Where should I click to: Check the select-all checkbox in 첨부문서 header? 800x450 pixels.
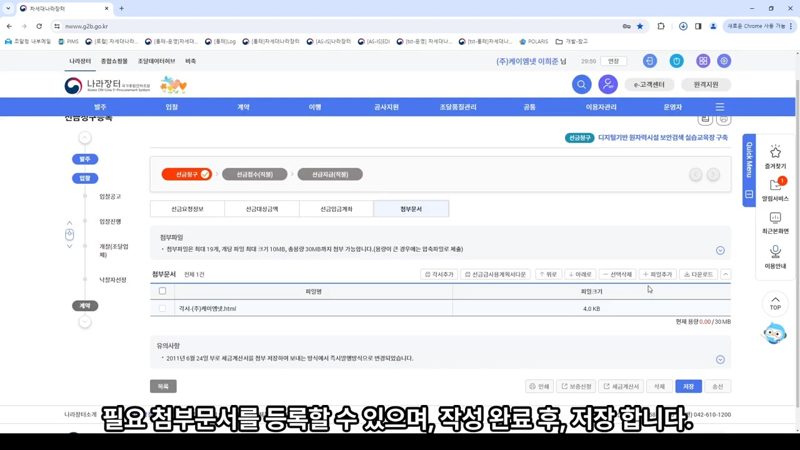tap(162, 291)
